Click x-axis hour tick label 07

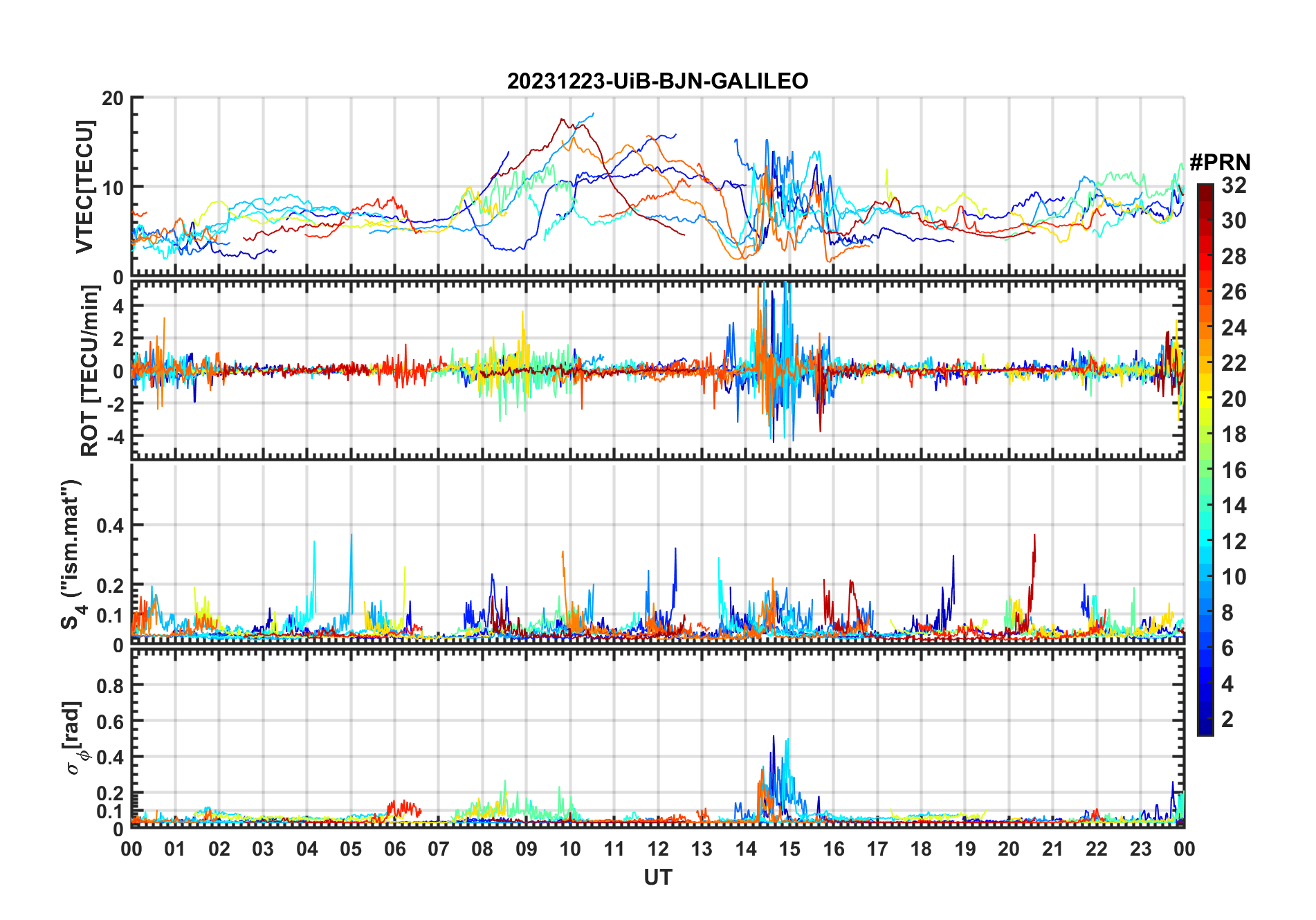439,849
